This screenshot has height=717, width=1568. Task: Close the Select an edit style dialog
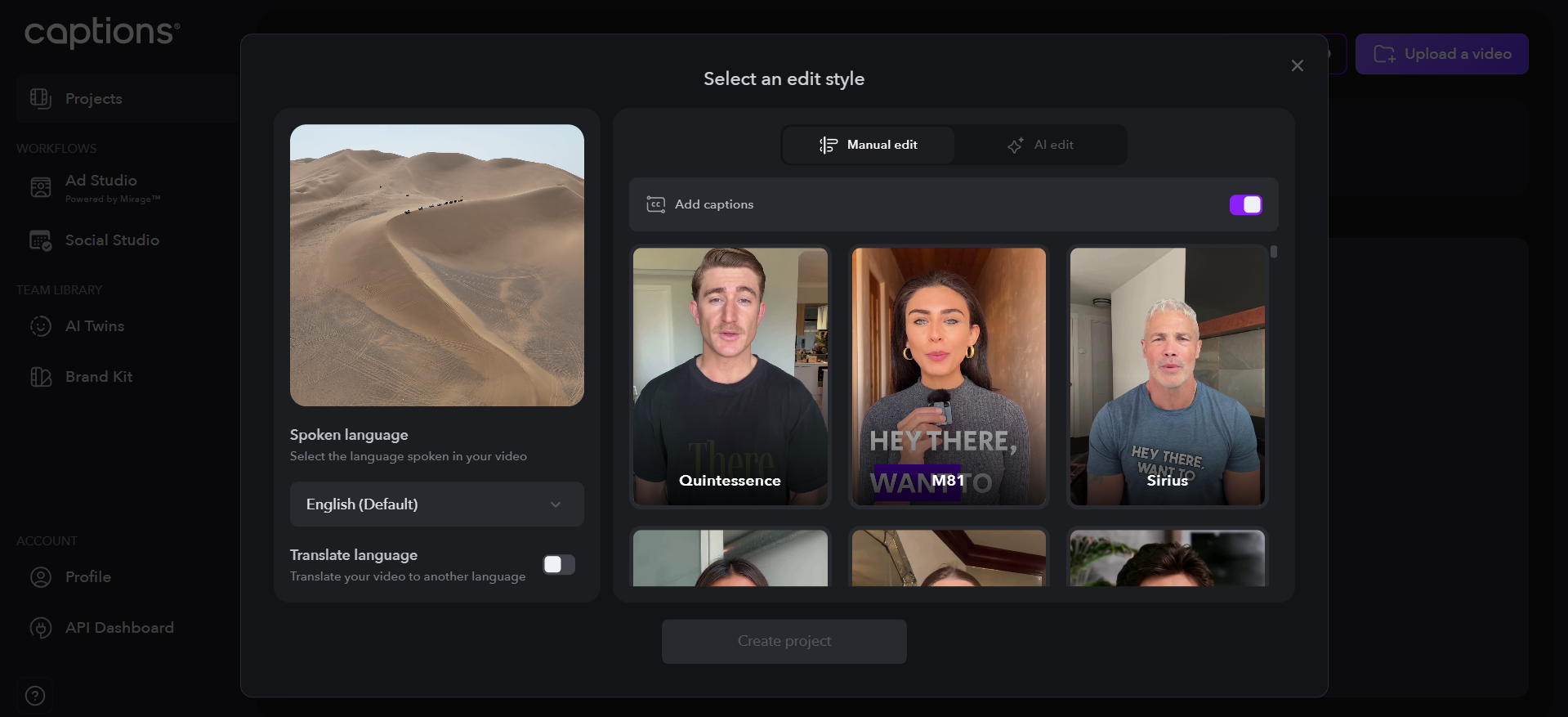[x=1297, y=65]
